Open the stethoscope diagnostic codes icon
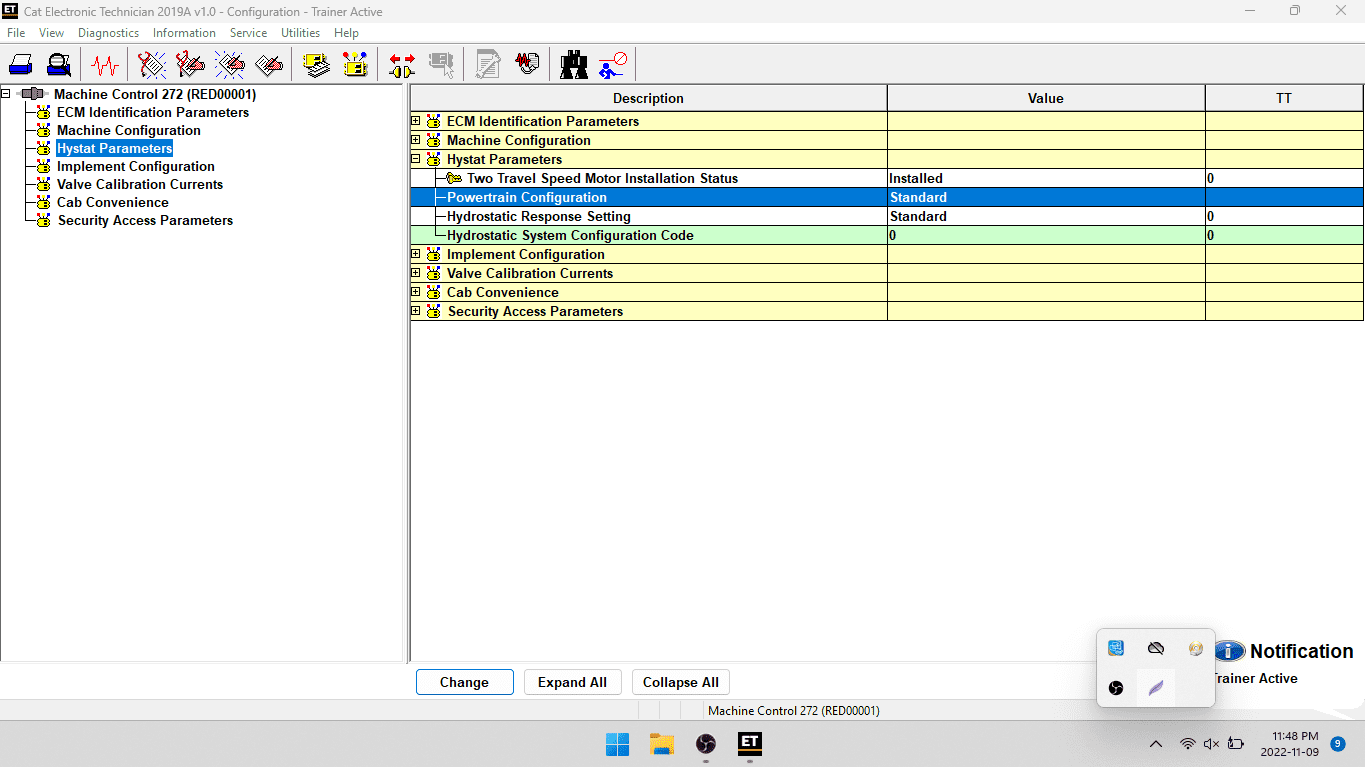 tap(152, 65)
